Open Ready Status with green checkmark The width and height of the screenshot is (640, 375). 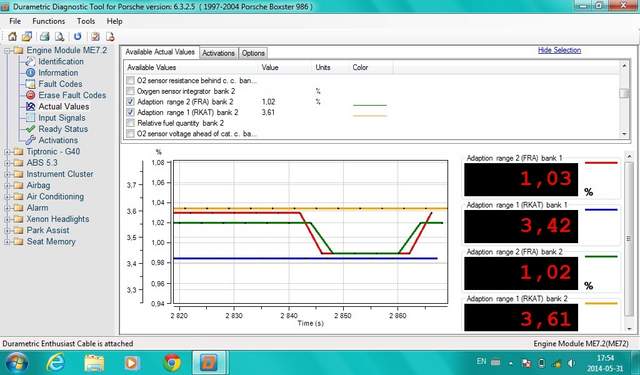[x=63, y=129]
